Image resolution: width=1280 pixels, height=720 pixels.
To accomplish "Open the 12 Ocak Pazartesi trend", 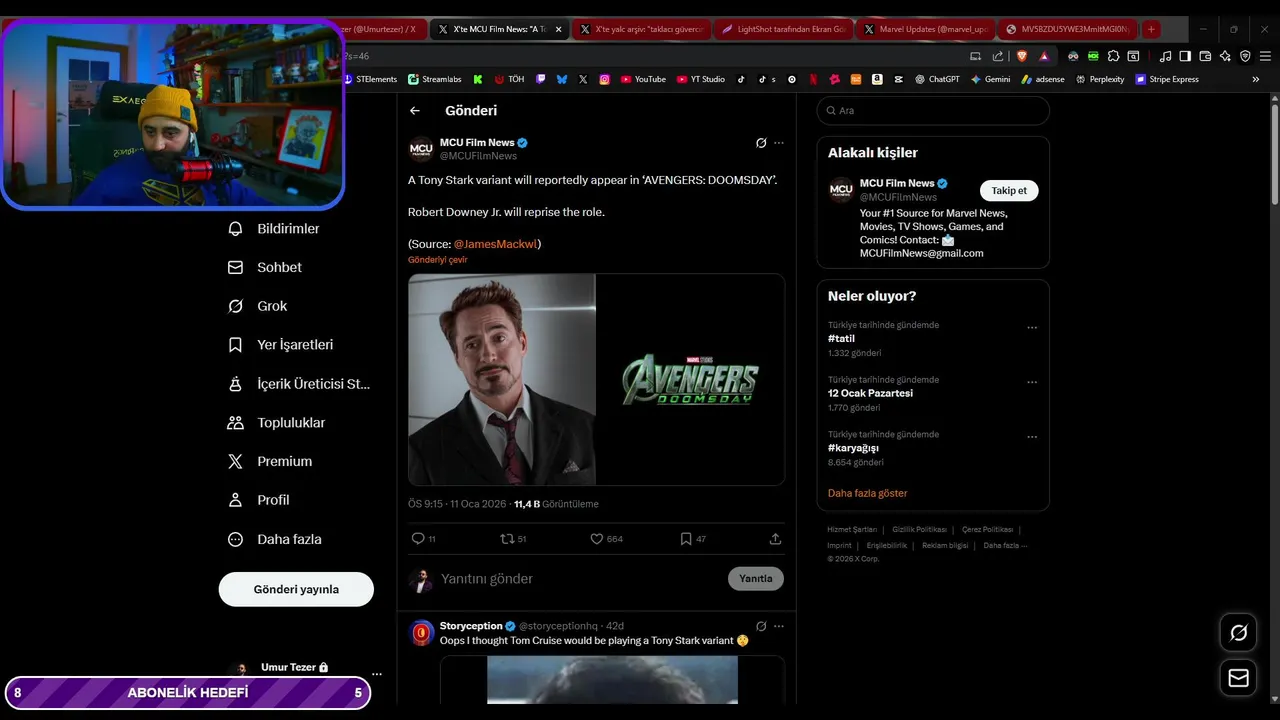I will (870, 393).
